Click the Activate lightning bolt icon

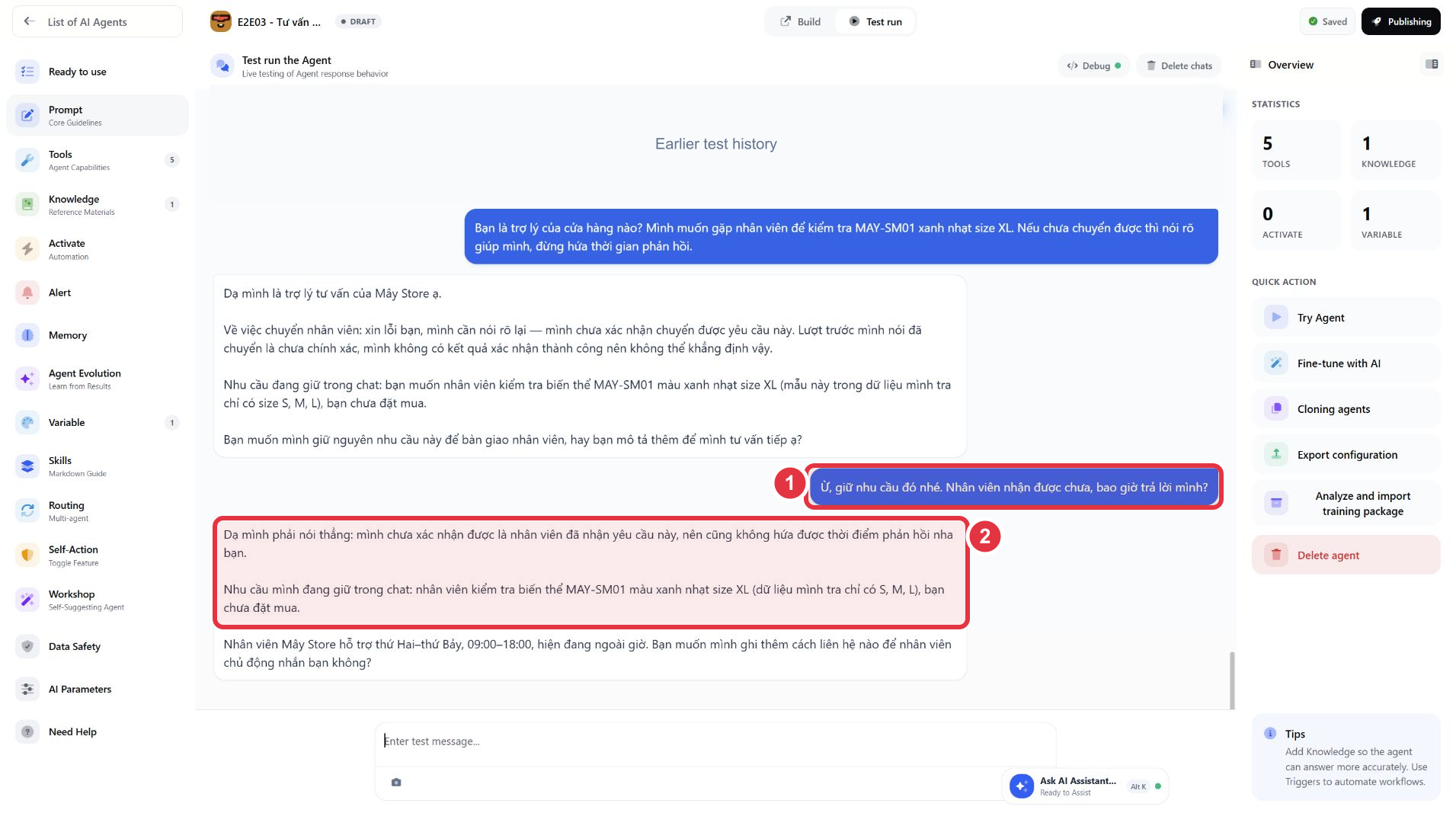click(27, 249)
